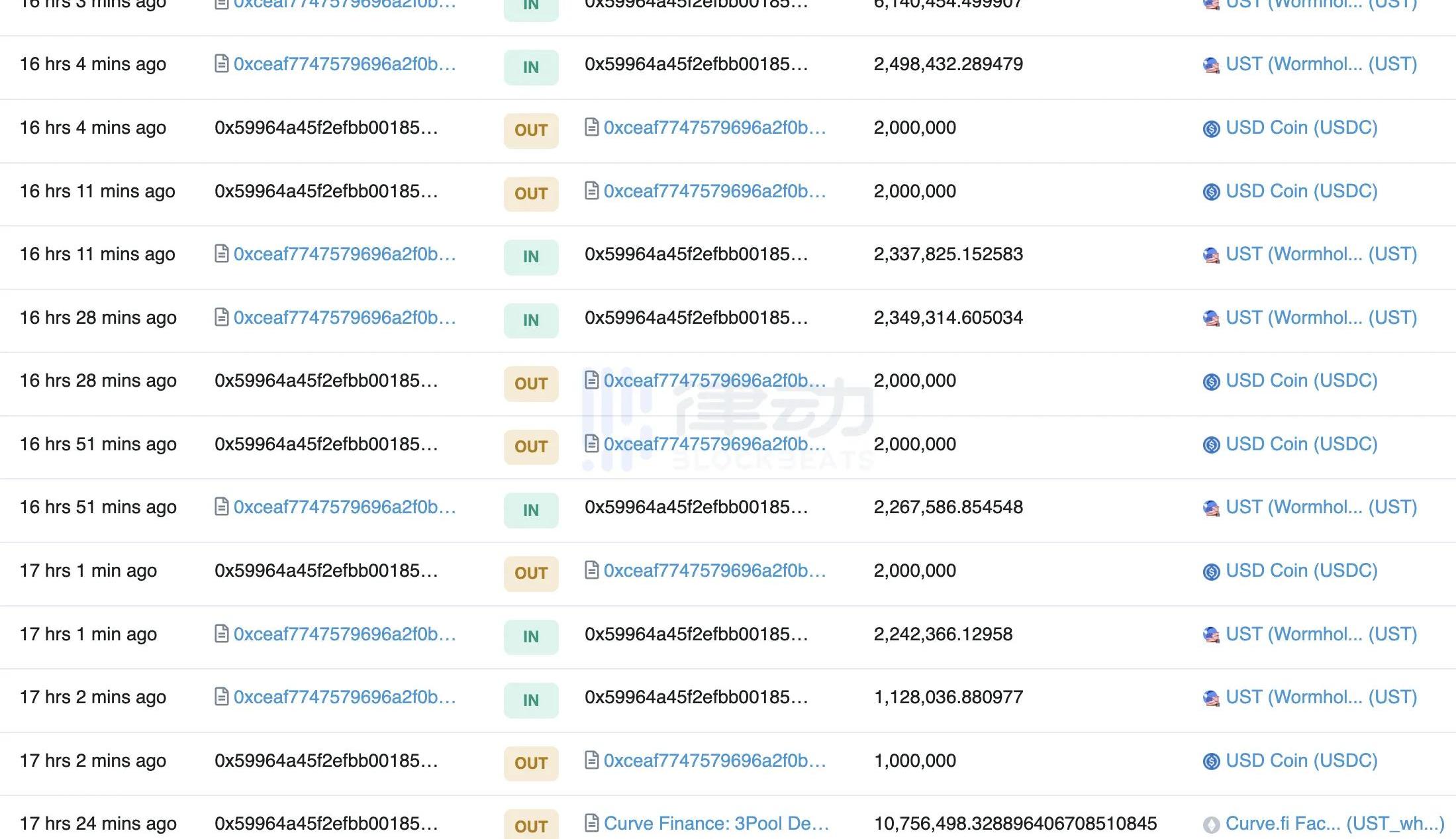Open the Curve Finance: 3Pool De… address link
Screen dimensions: 1456x839
coord(716,823)
